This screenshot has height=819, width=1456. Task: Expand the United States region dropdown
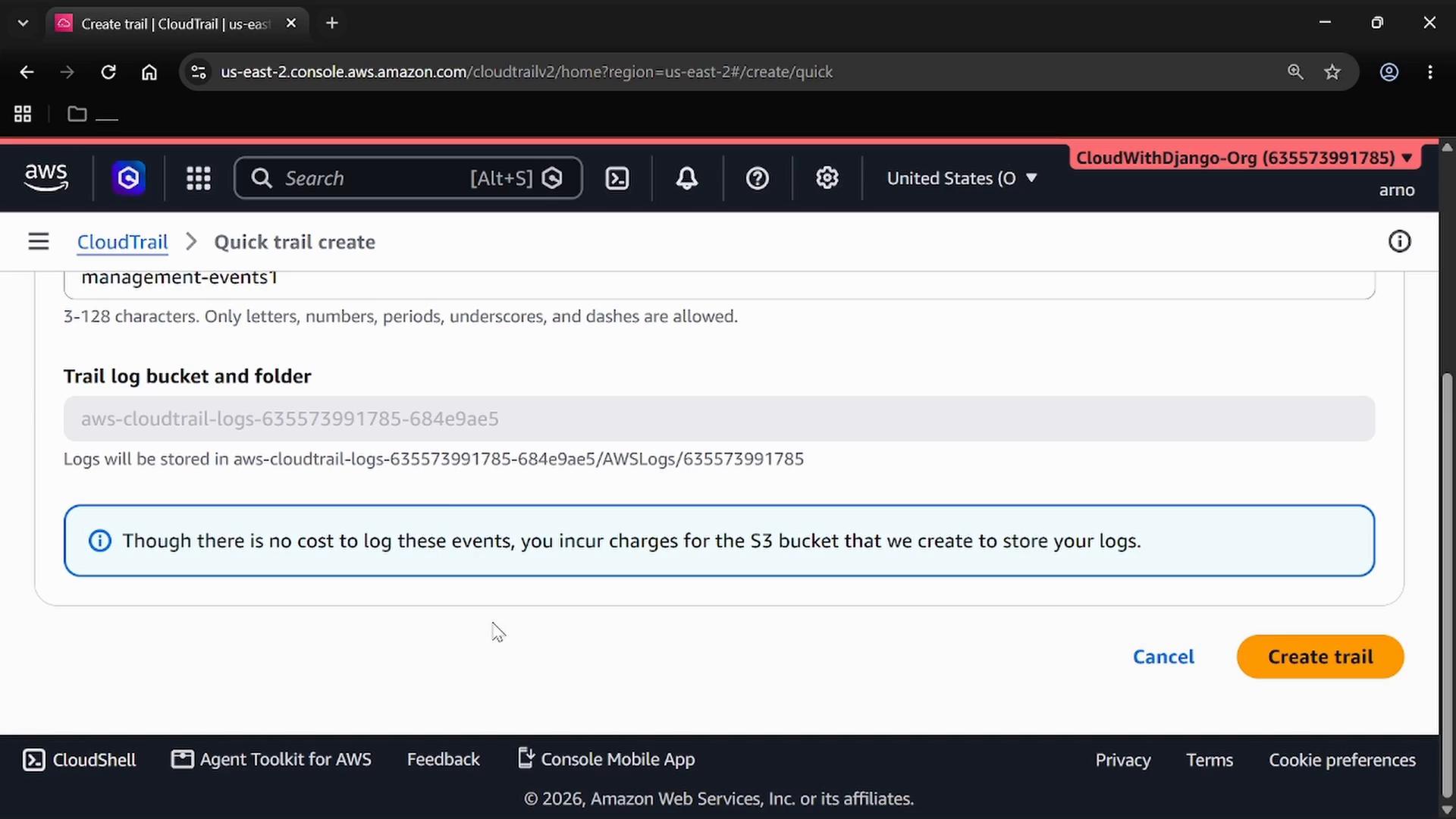[x=962, y=178]
